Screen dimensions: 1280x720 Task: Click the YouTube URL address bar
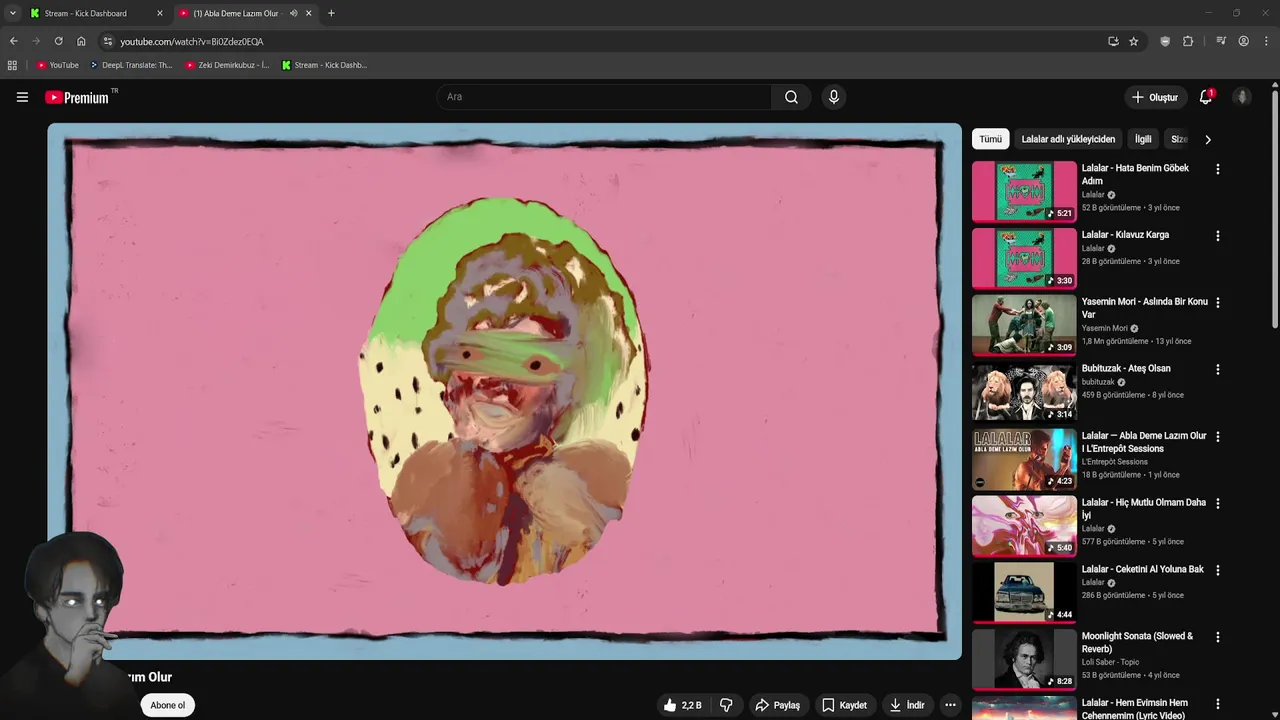tap(191, 41)
